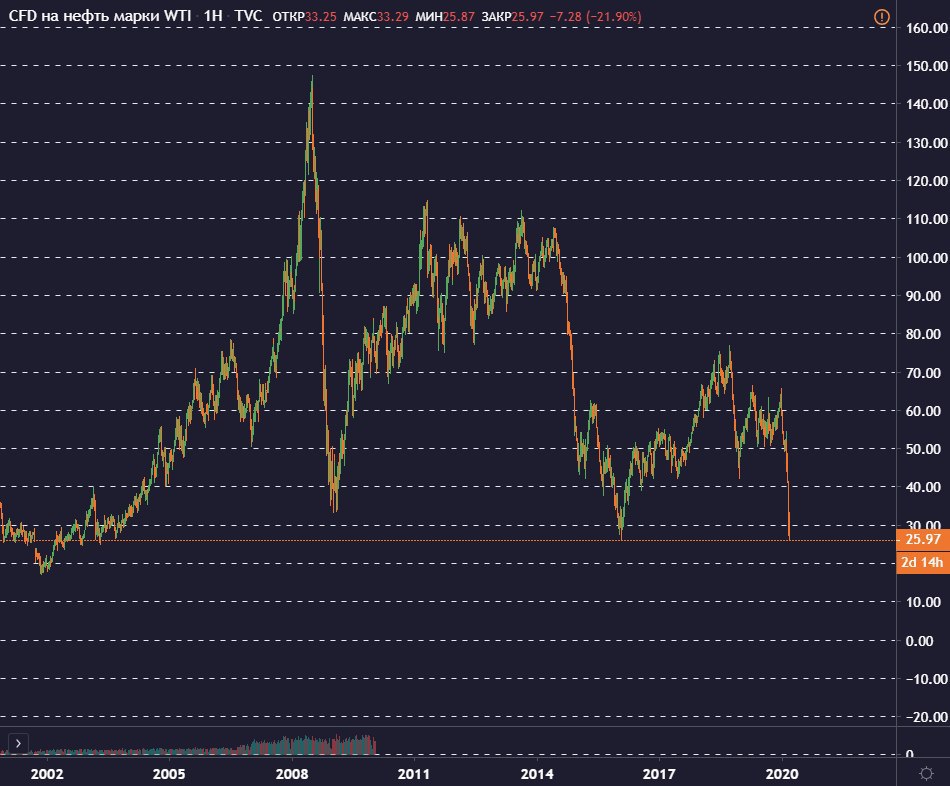
Task: Click the 10.00 price axis label
Action: point(923,602)
